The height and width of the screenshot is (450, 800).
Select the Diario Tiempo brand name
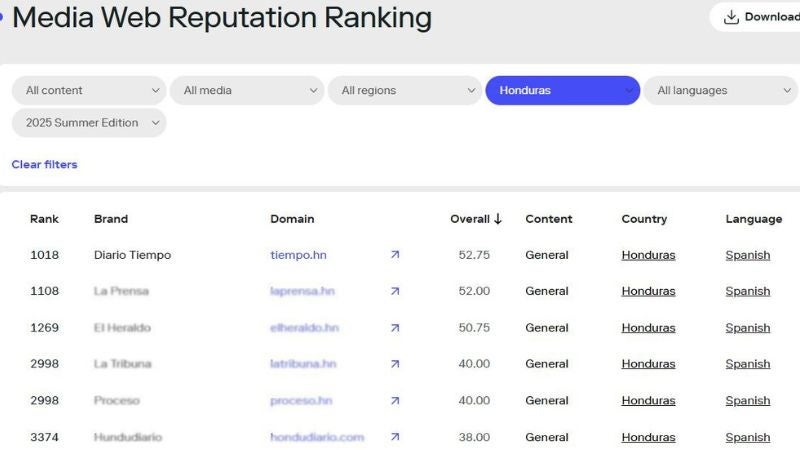click(133, 255)
